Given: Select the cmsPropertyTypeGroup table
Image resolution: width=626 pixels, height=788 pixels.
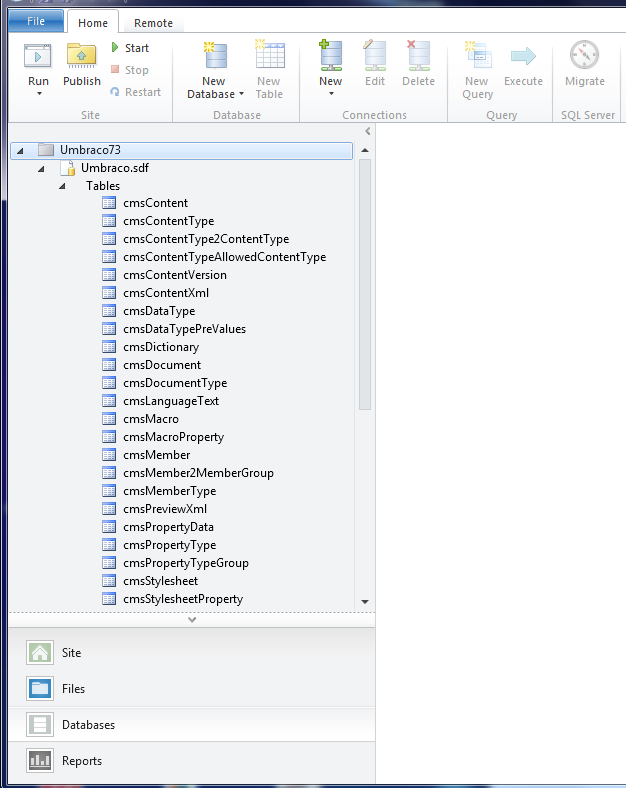Looking at the screenshot, I should 186,563.
